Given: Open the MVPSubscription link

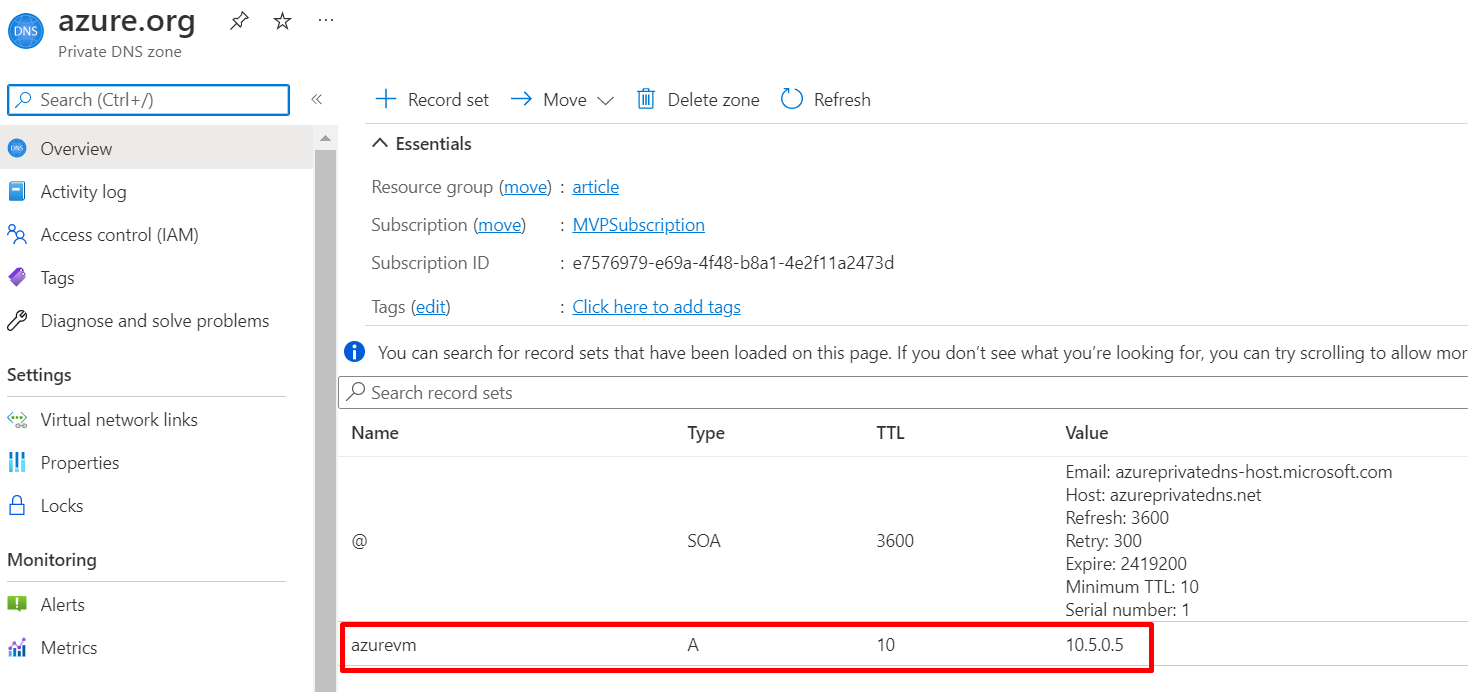Looking at the screenshot, I should pyautogui.click(x=638, y=225).
